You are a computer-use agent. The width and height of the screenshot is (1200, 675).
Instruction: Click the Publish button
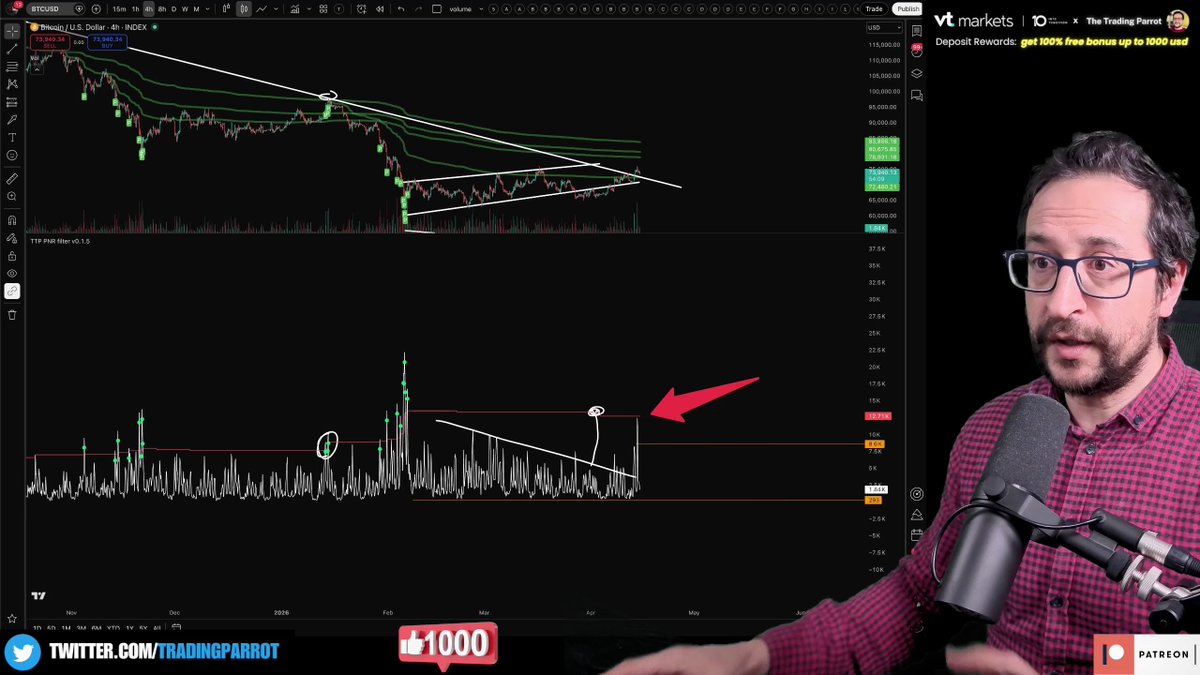pyautogui.click(x=907, y=9)
